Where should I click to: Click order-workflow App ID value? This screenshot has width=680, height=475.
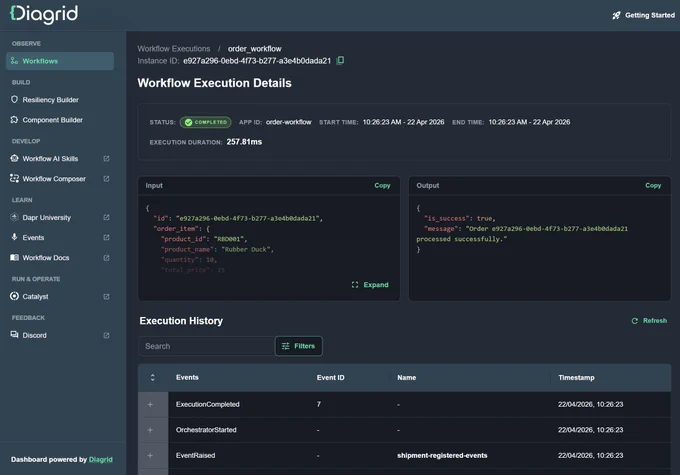tap(288, 122)
